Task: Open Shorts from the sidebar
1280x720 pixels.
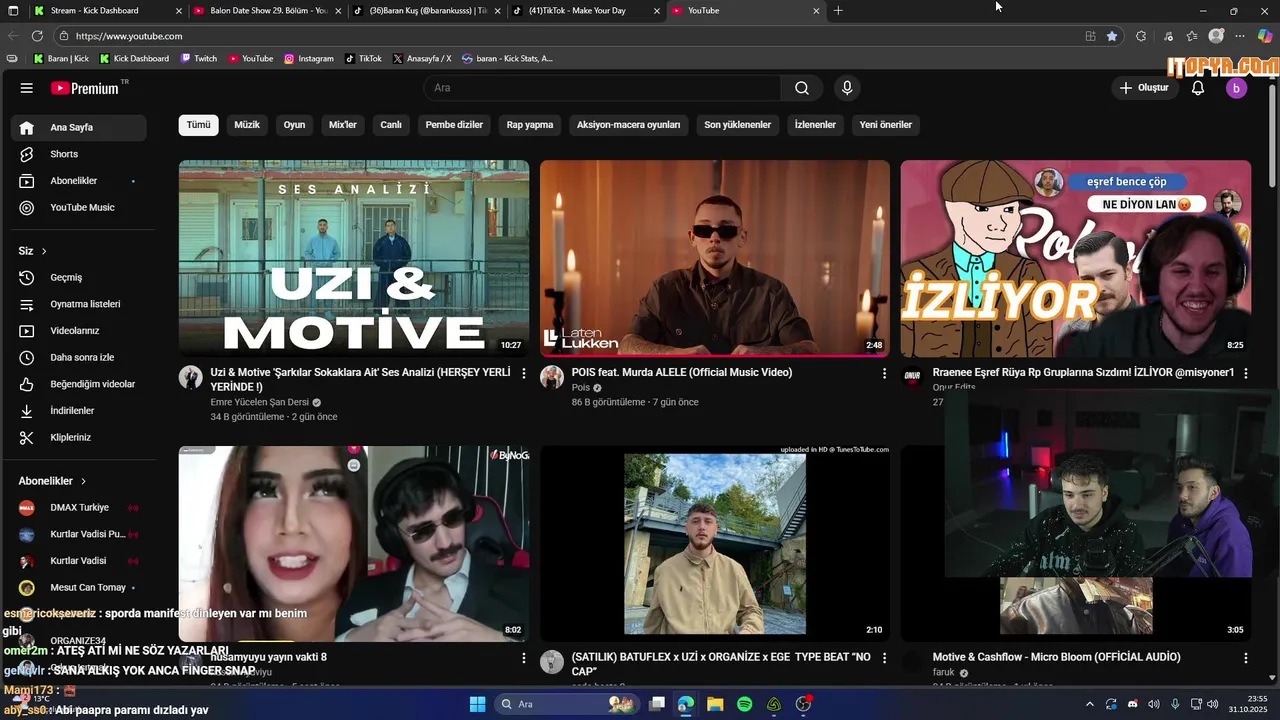Action: pos(79,154)
